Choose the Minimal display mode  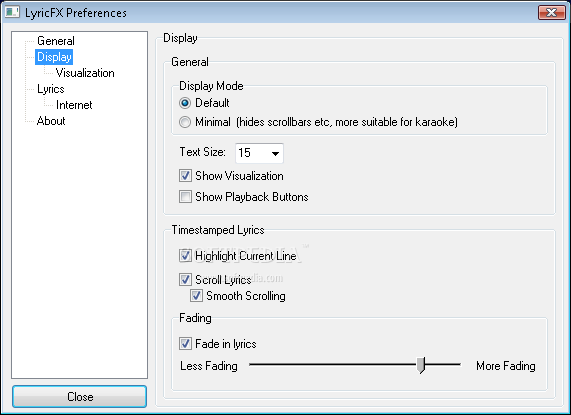click(x=185, y=122)
